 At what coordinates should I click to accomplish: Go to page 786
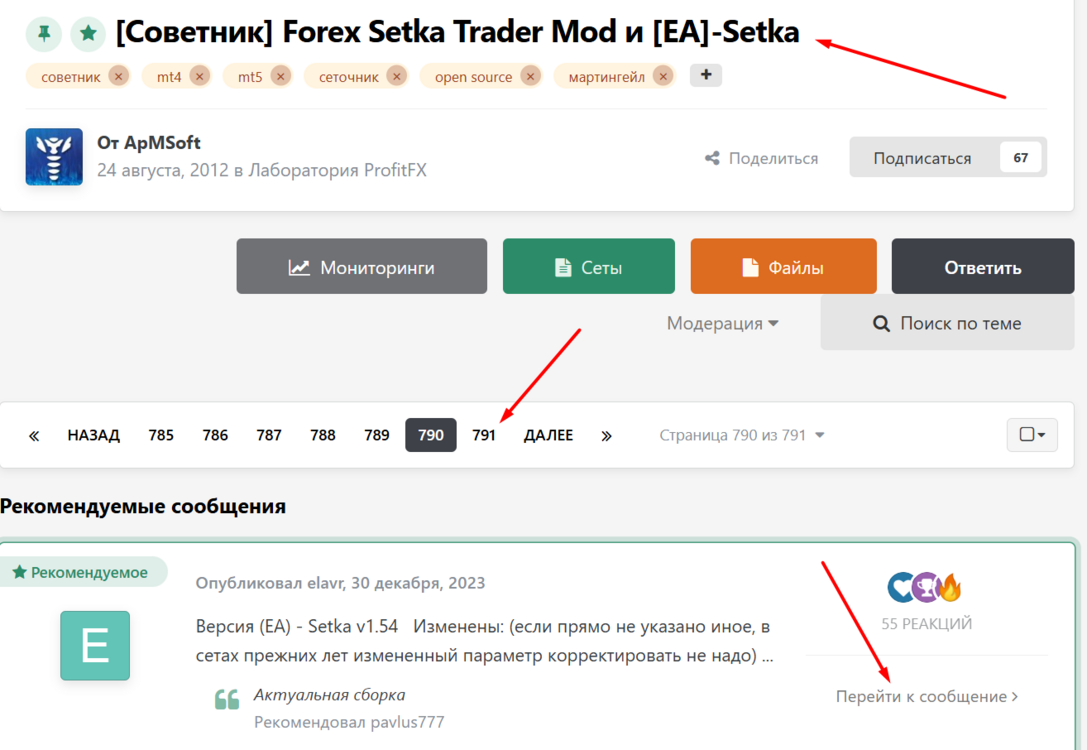215,435
